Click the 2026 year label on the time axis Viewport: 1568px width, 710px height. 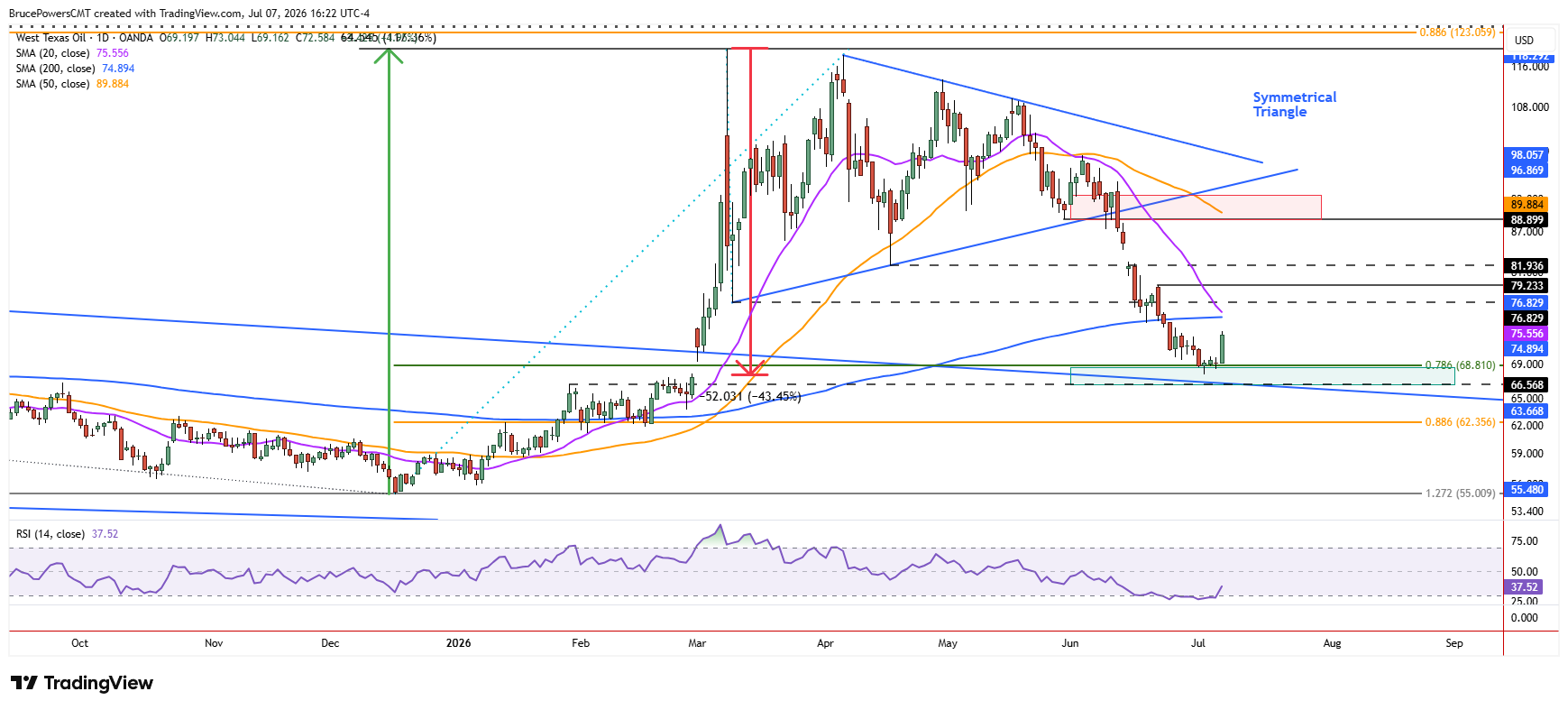point(459,643)
